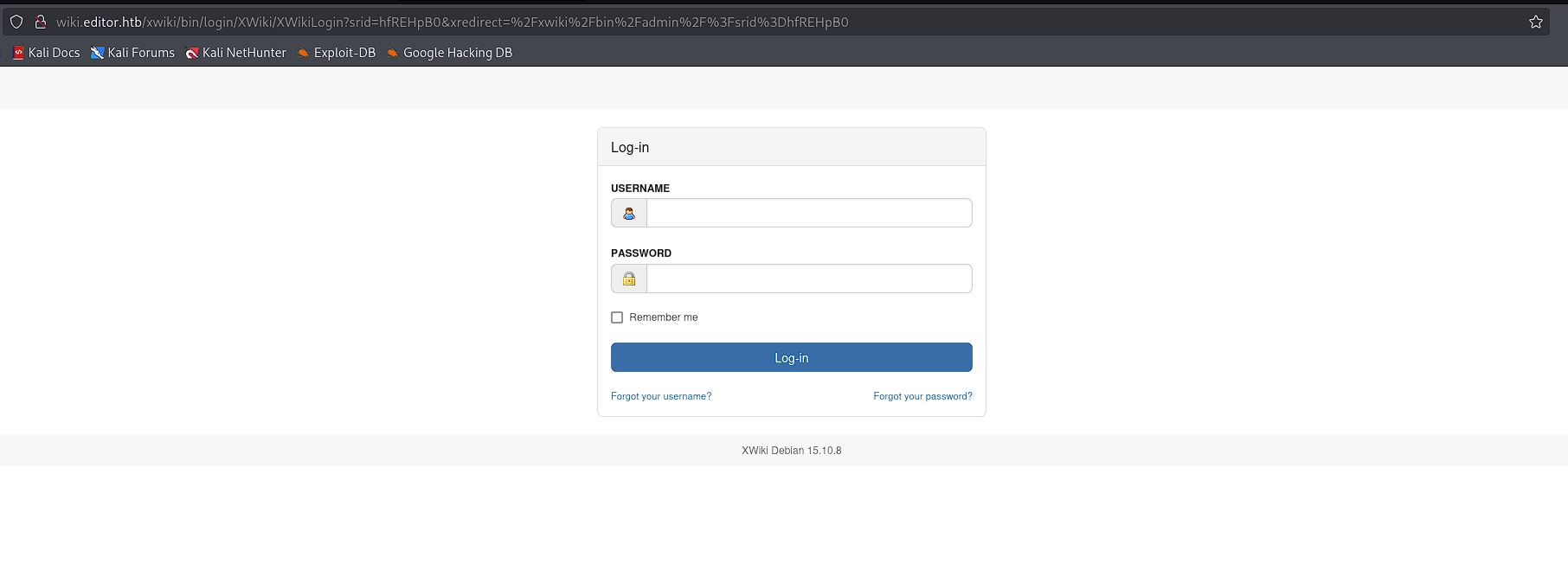
Task: Open the Google Hacking DB bookmark
Action: tap(449, 53)
